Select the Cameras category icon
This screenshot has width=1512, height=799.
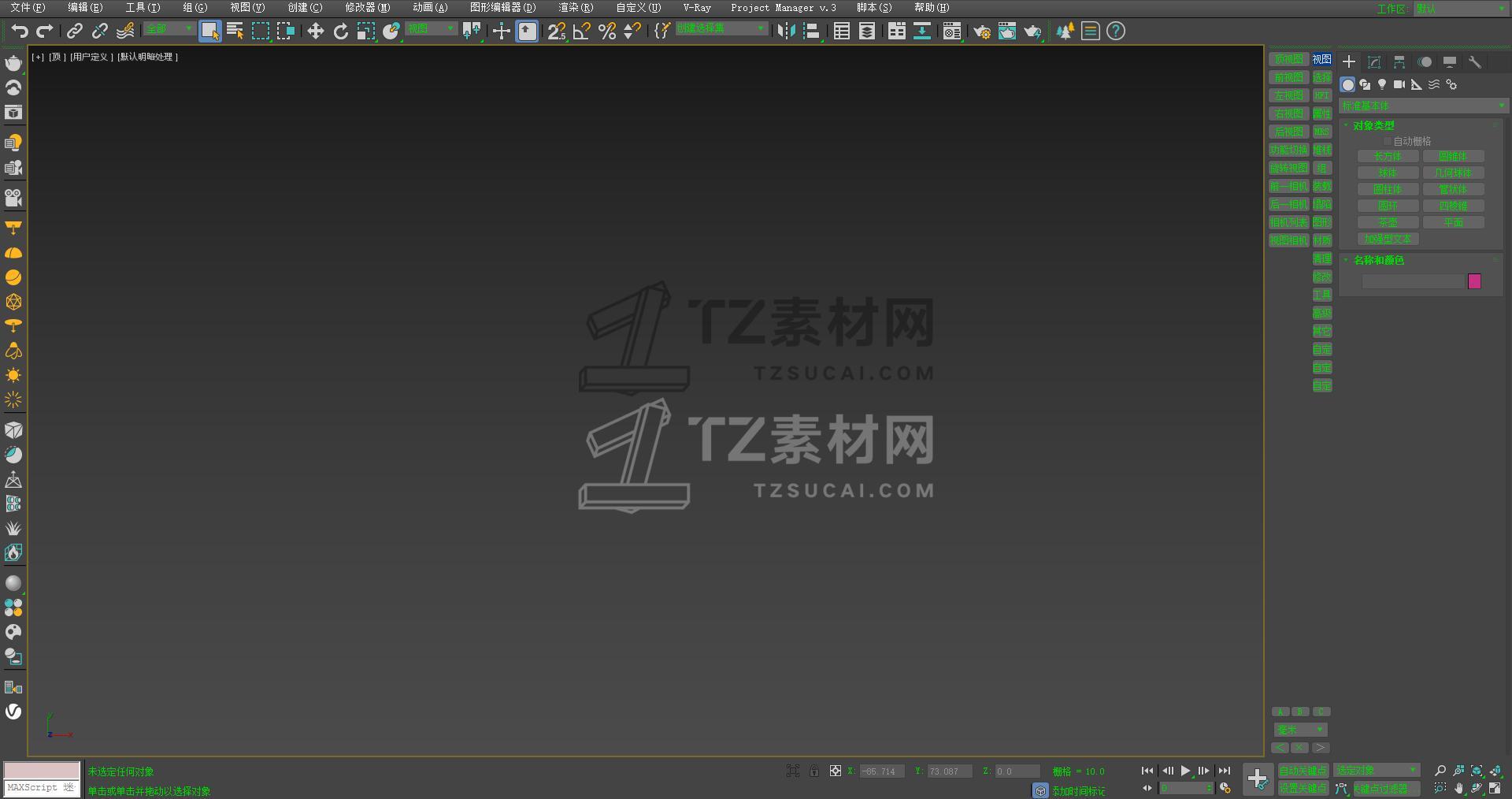(x=1399, y=84)
